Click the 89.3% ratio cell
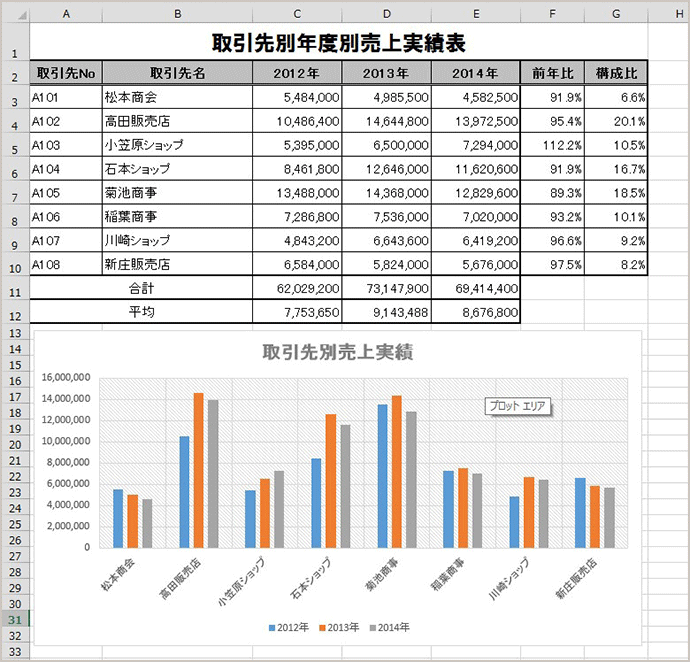The height and width of the screenshot is (662, 690). pos(552,192)
